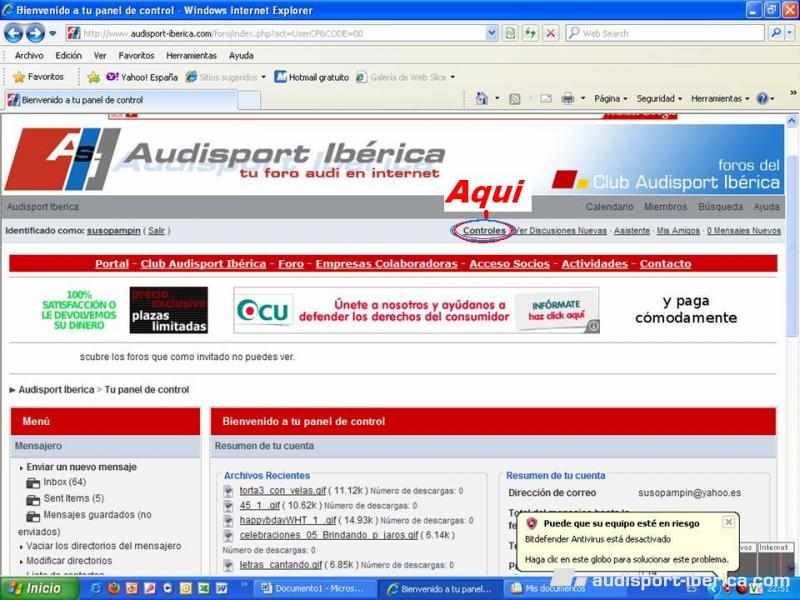
Task: Click the Refresh page icon
Action: pos(530,34)
